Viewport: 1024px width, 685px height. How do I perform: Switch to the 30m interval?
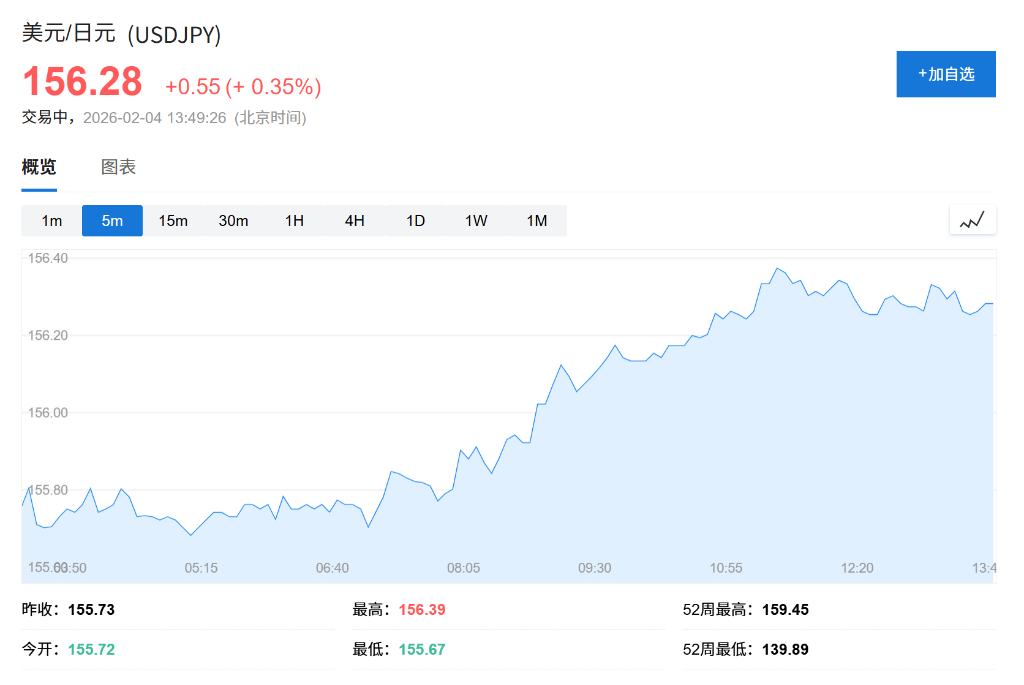233,220
